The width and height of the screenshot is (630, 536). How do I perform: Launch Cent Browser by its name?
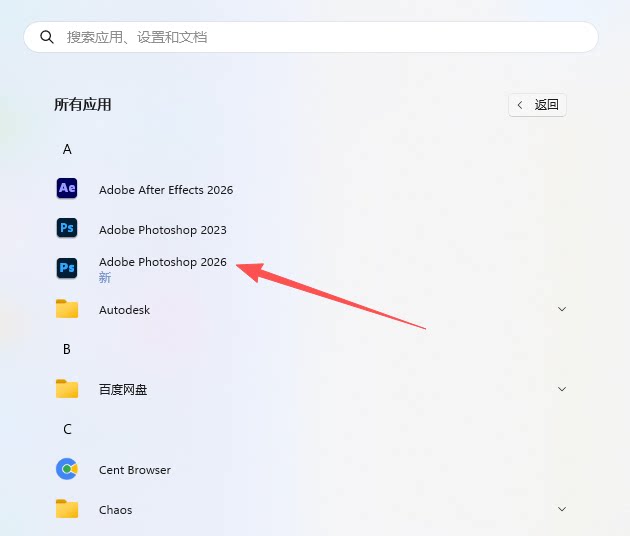coord(135,470)
